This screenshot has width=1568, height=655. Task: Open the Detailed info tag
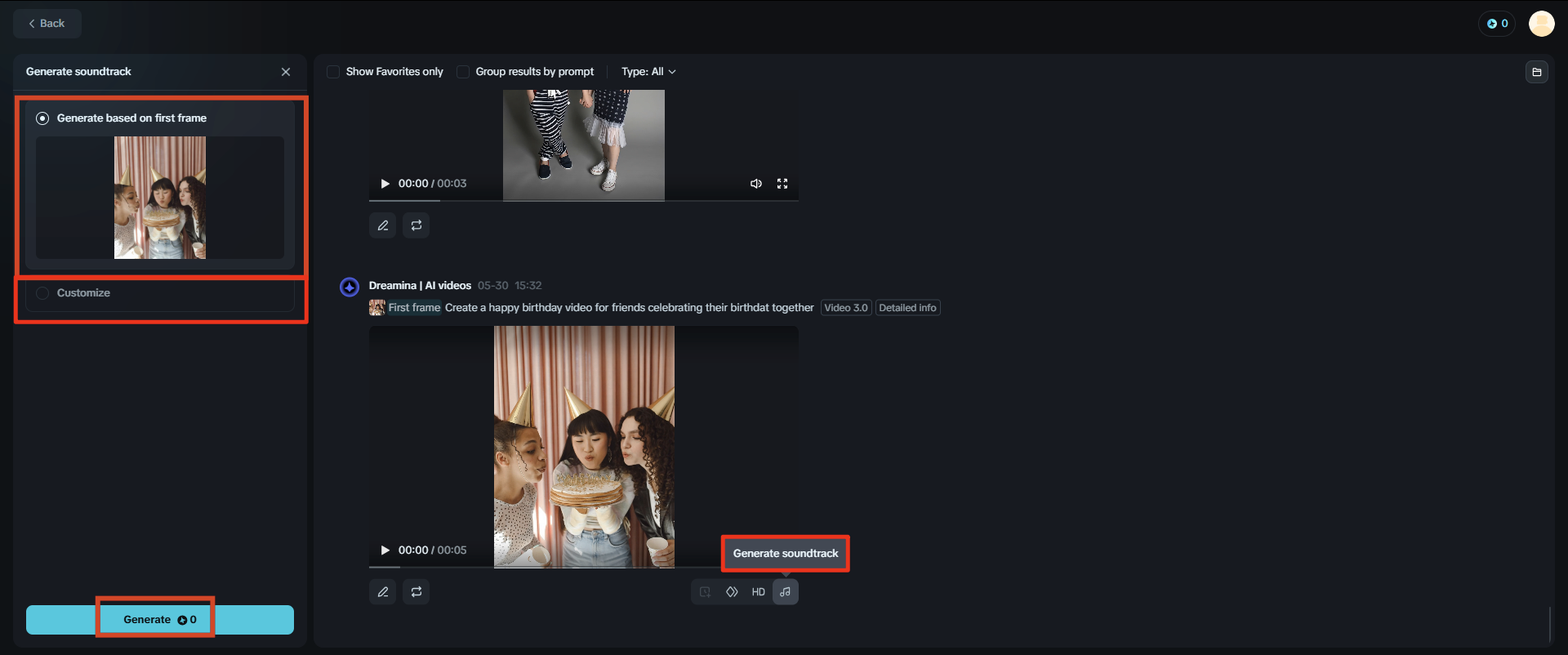(x=907, y=308)
